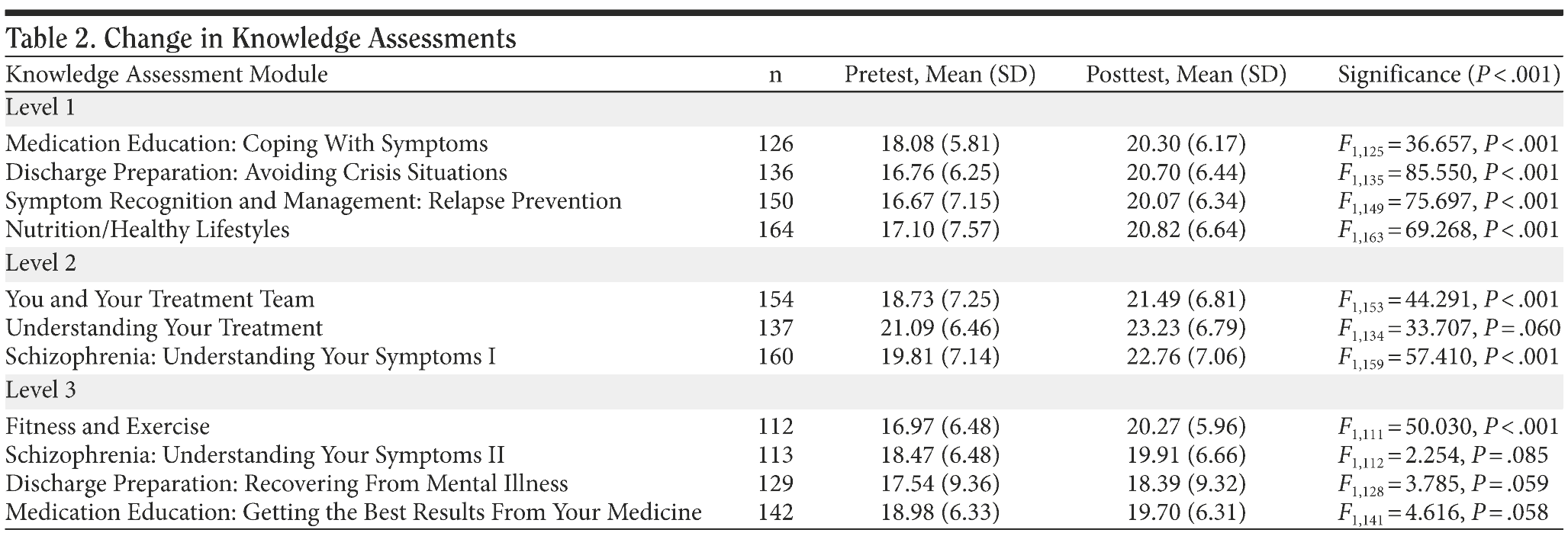The height and width of the screenshot is (536, 1568).
Task: Select the 'Significance (P<.001)' column header
Action: (1448, 75)
